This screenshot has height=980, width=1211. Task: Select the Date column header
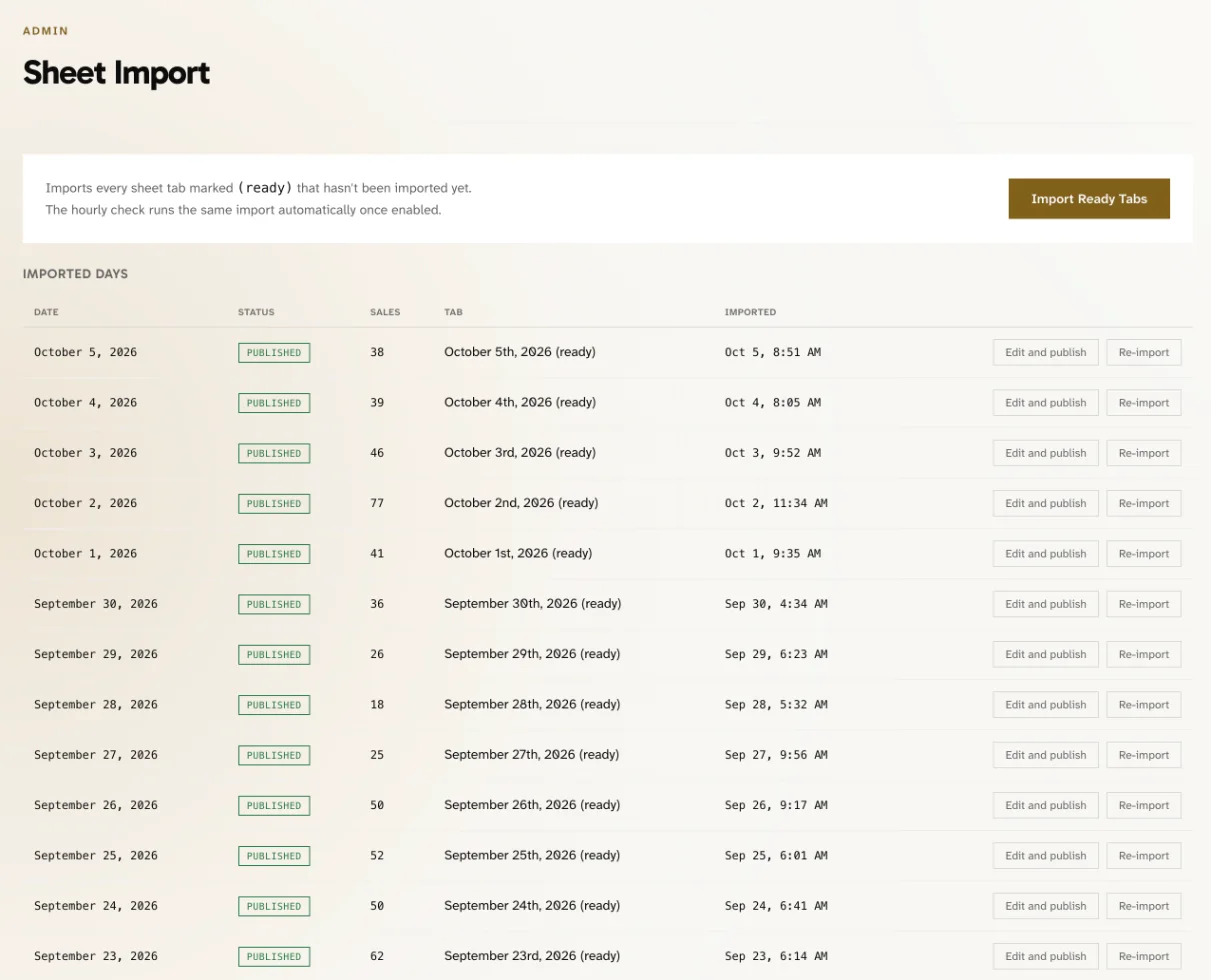click(x=46, y=312)
